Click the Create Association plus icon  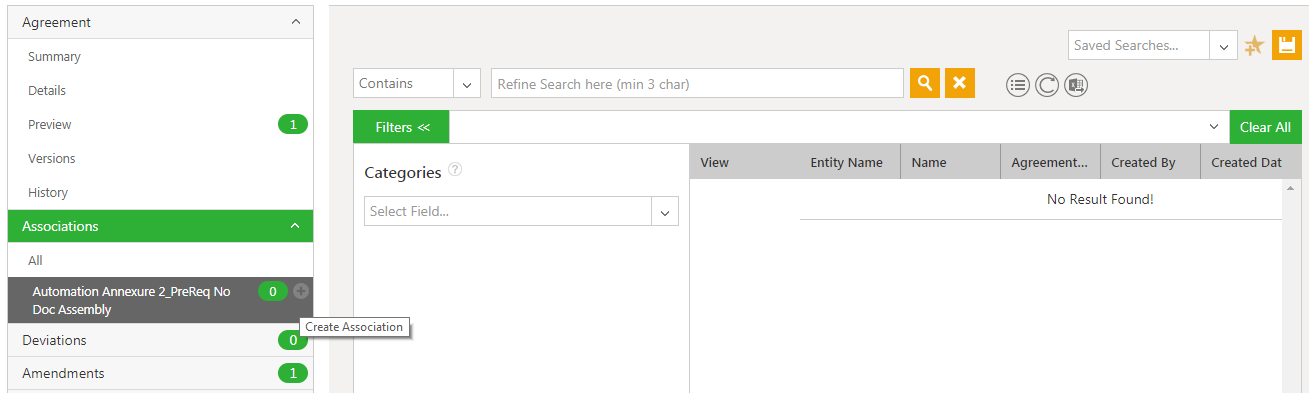click(301, 291)
